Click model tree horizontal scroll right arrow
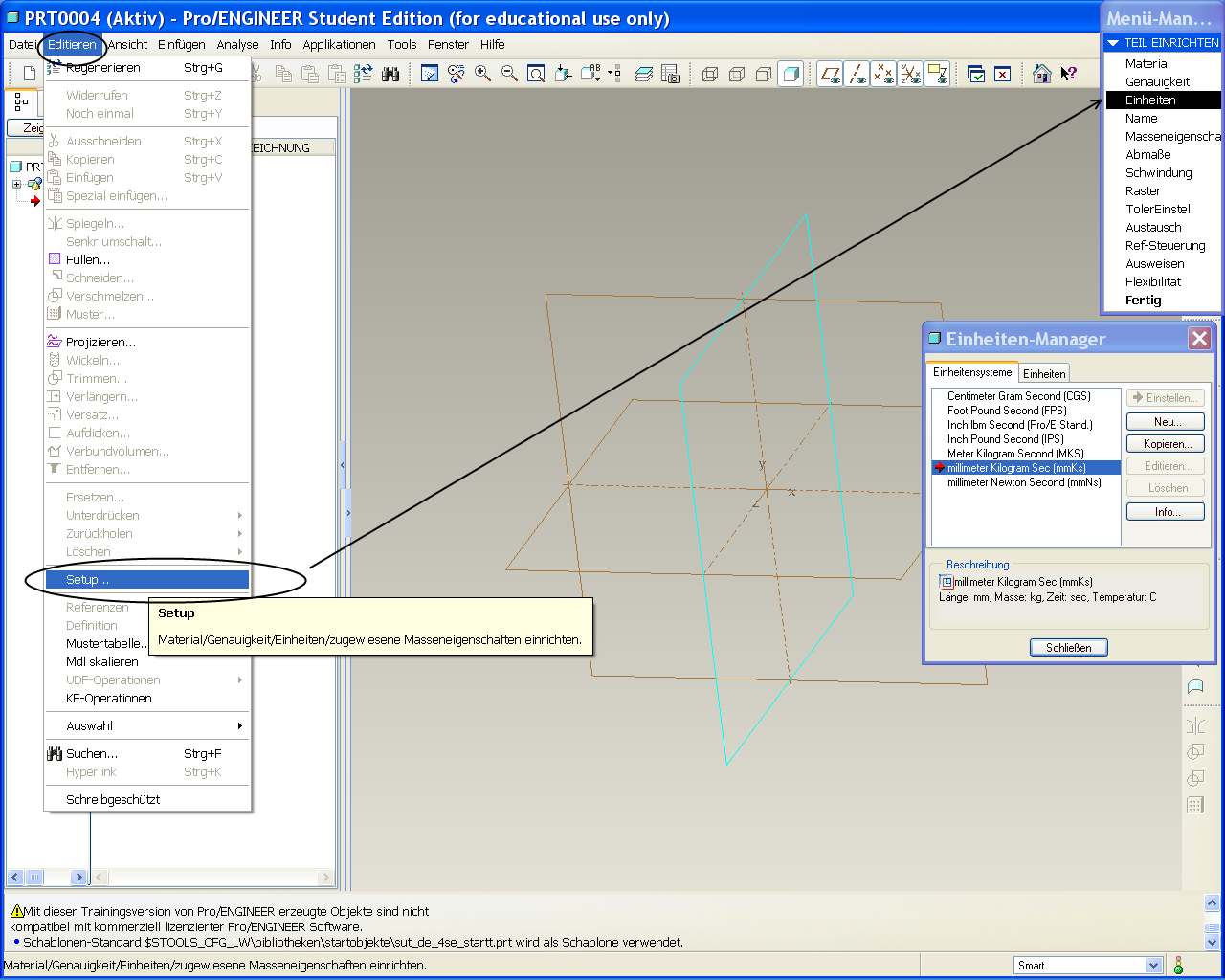Viewport: 1225px width, 980px height. (x=79, y=877)
